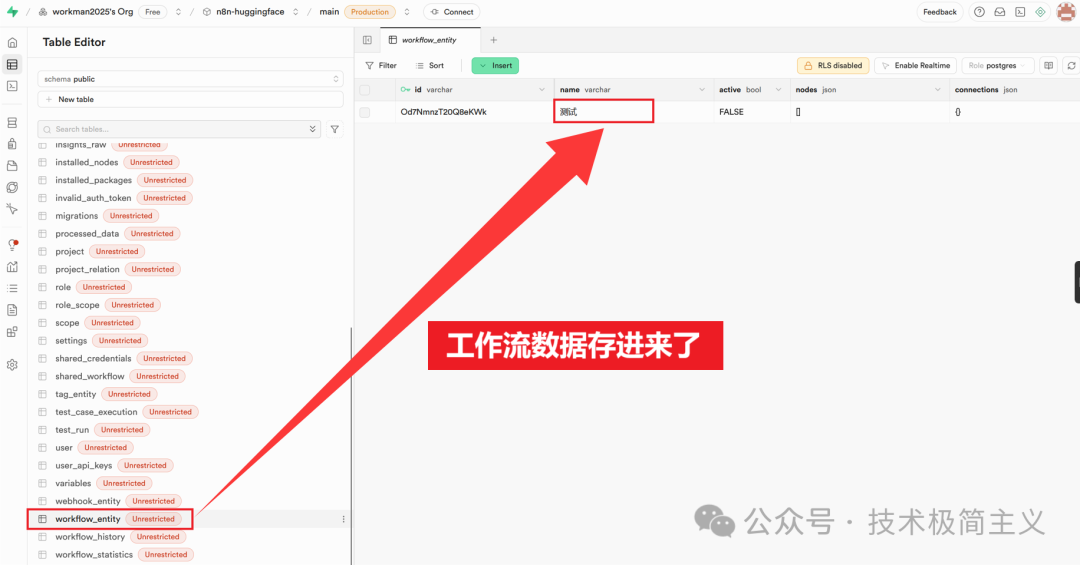Open API docs book icon in toolbar
The height and width of the screenshot is (565, 1080).
[1048, 65]
